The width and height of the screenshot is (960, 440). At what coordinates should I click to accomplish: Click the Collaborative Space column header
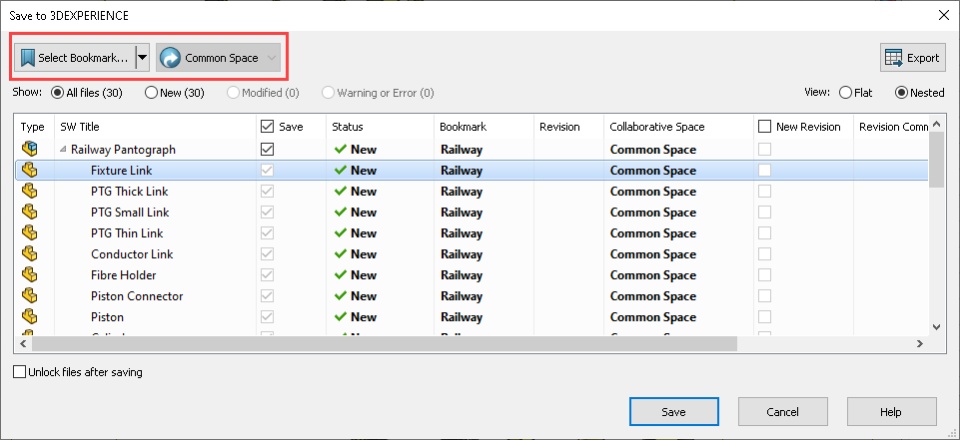point(657,127)
